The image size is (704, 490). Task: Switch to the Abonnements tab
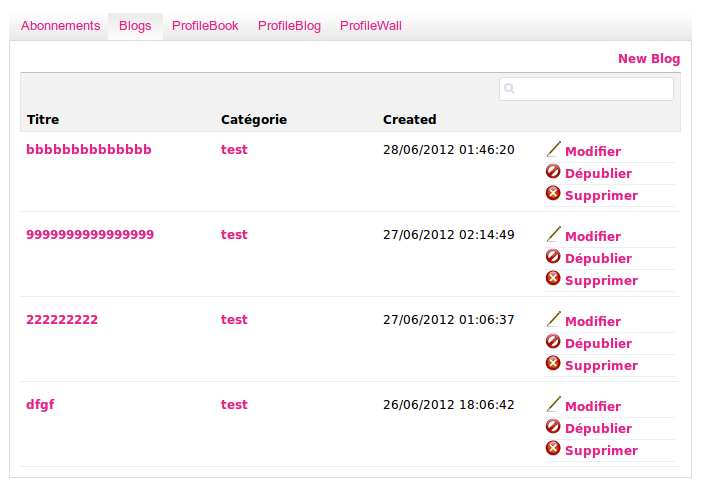(61, 26)
